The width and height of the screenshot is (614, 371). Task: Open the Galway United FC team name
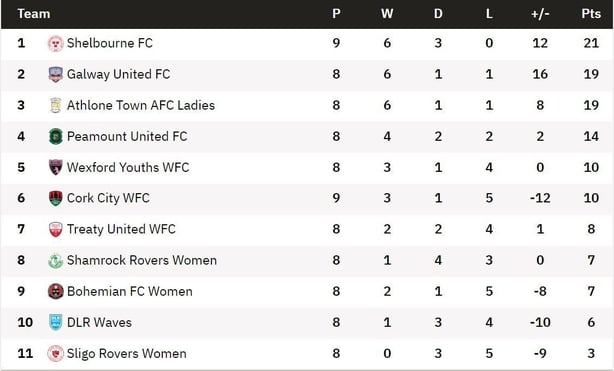point(118,74)
